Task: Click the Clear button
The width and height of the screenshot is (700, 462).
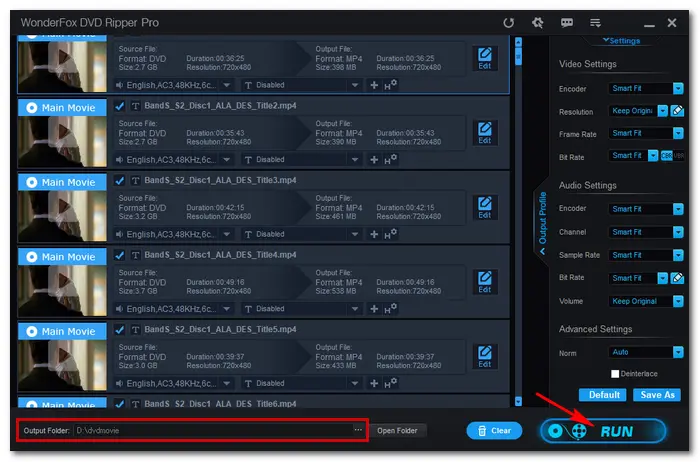Action: coord(494,431)
